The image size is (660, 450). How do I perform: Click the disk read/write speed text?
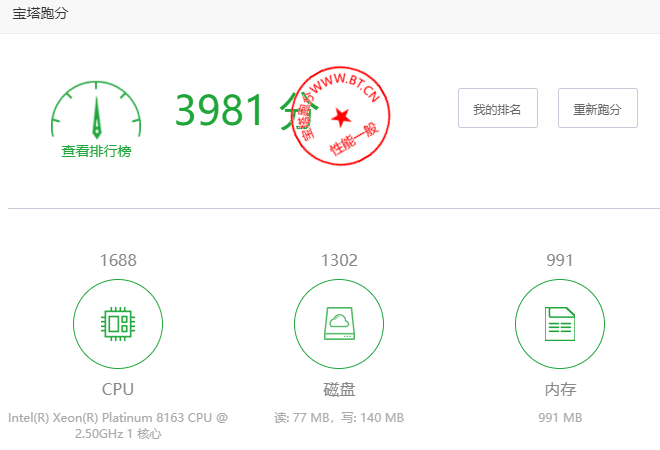coord(339,418)
